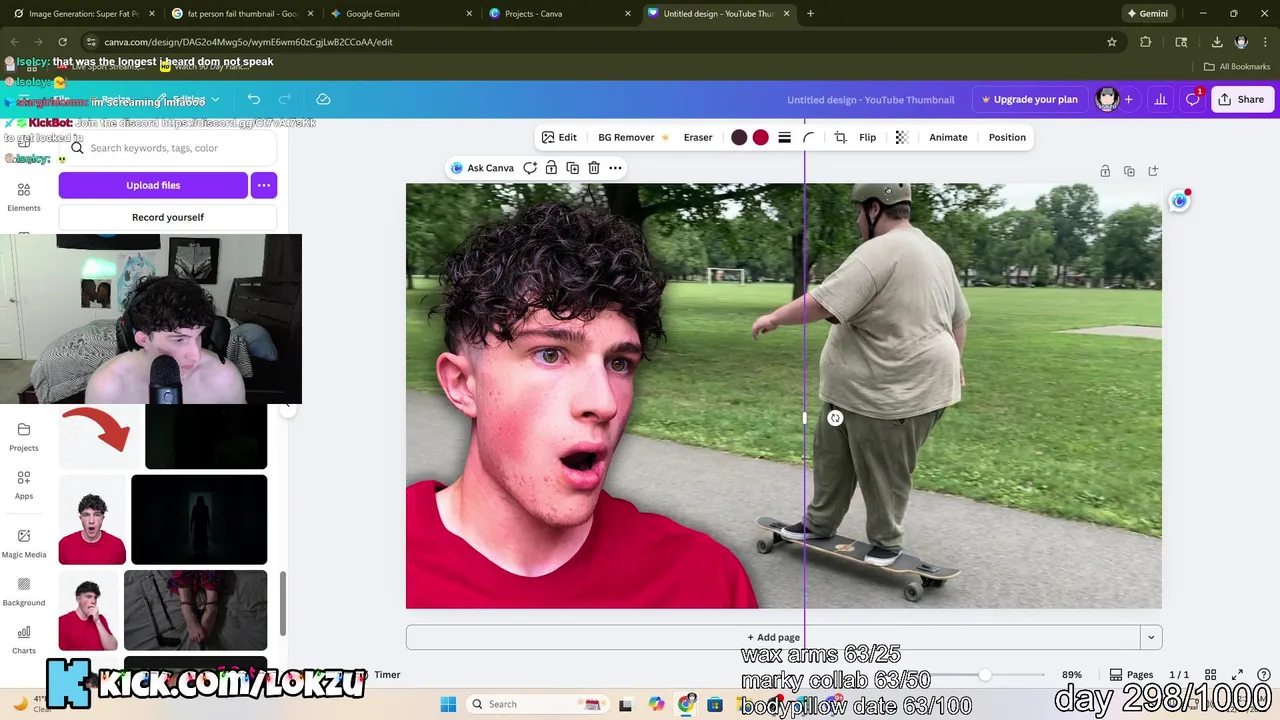Click the Record yourself button
The width and height of the screenshot is (1280, 720).
(168, 217)
